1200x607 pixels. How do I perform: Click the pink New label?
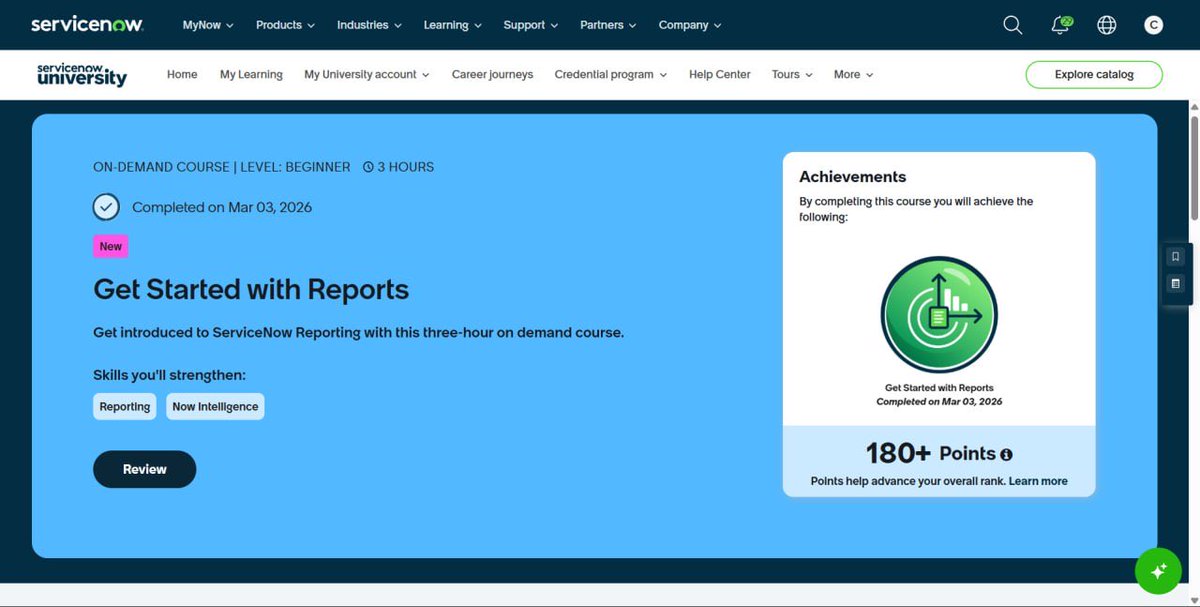(111, 246)
